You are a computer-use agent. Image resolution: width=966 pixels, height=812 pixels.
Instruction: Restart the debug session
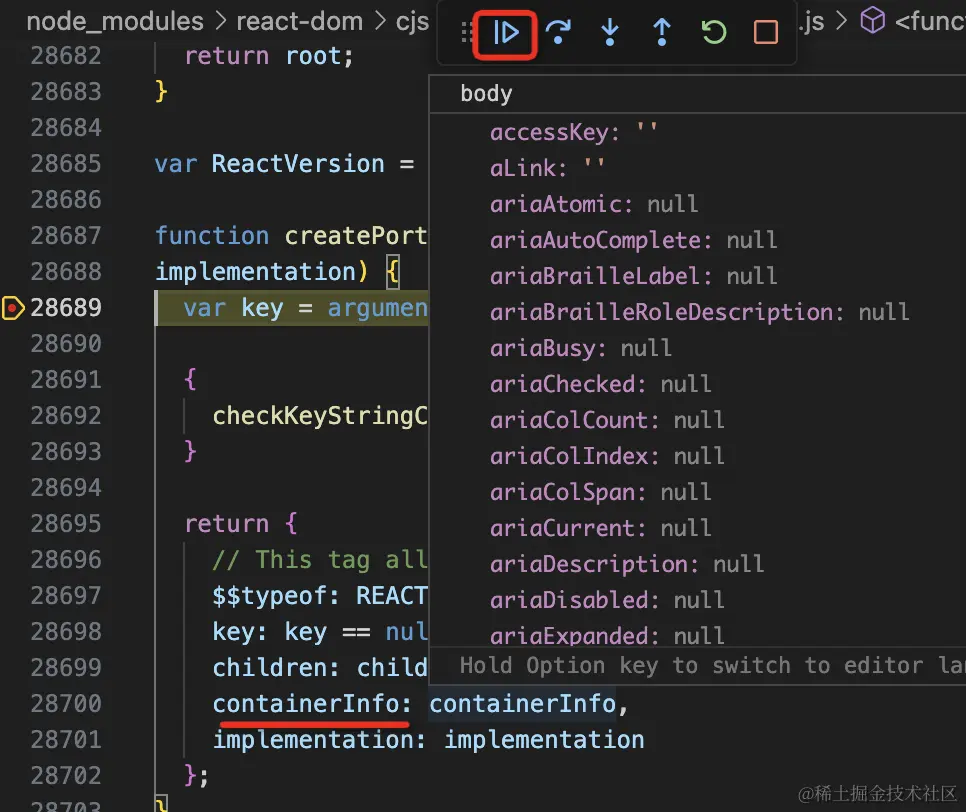click(x=713, y=32)
